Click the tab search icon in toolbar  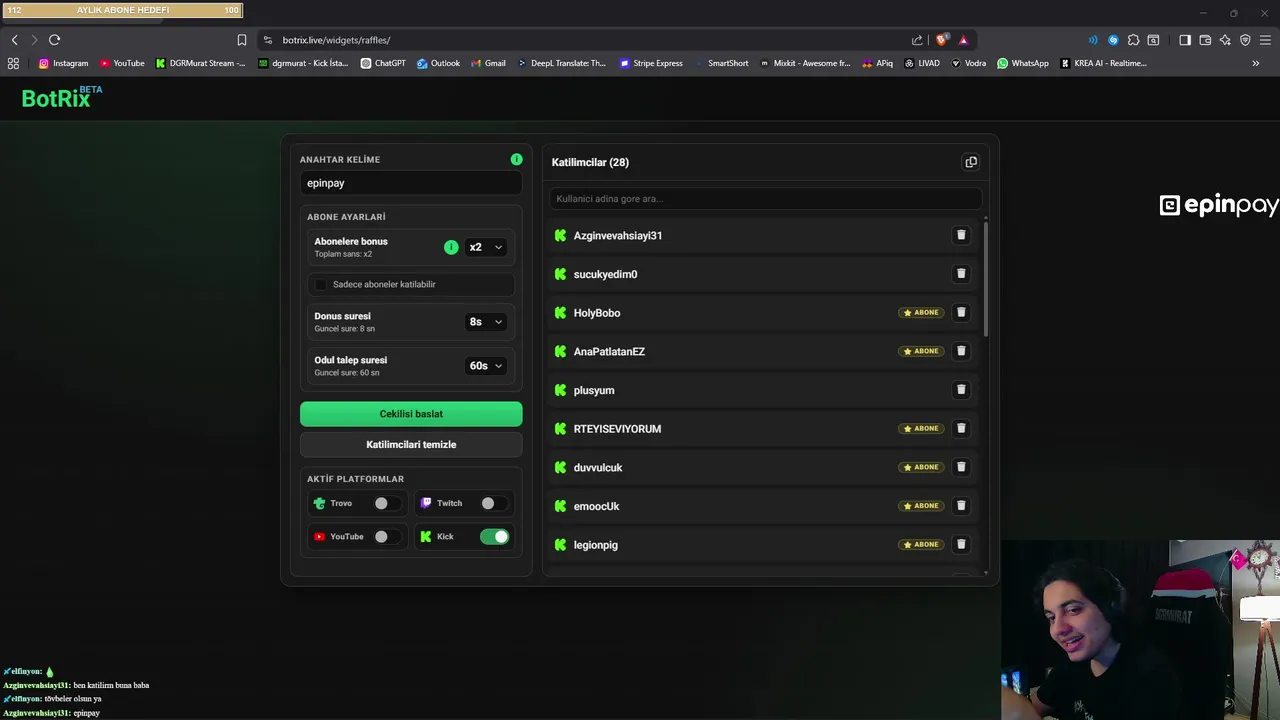coord(1153,40)
